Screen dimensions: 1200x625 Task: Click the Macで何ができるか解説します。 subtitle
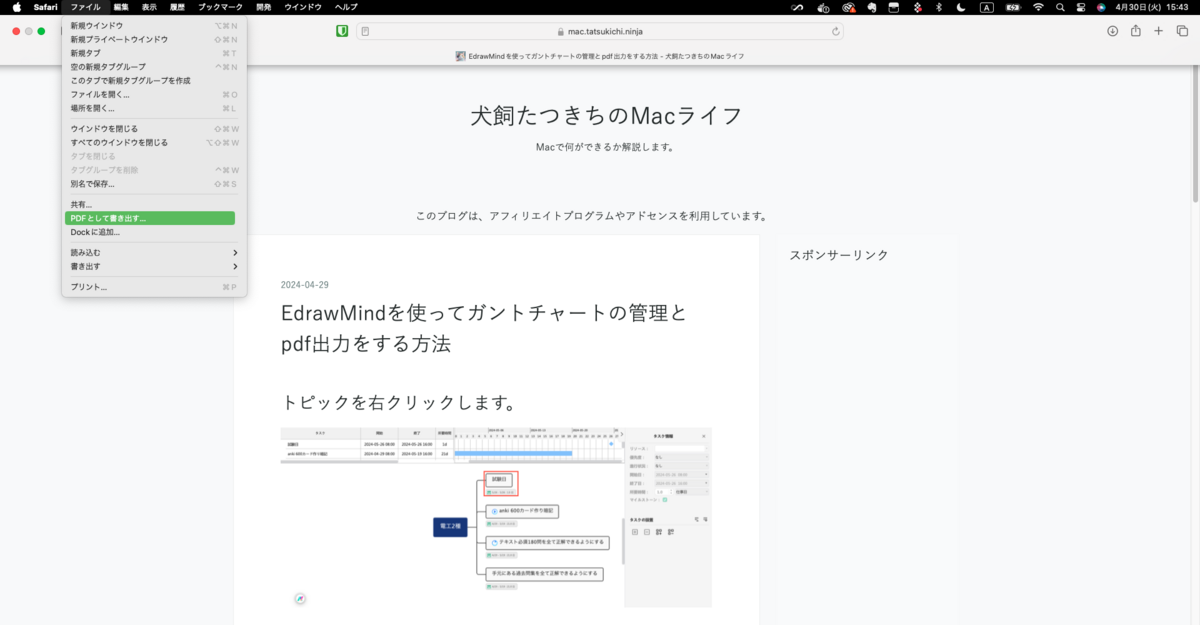click(605, 147)
